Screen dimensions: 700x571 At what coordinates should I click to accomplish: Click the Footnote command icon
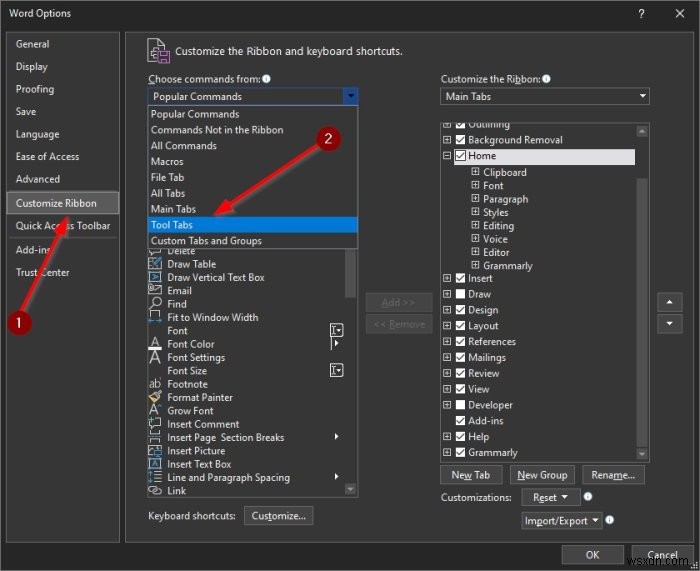155,384
